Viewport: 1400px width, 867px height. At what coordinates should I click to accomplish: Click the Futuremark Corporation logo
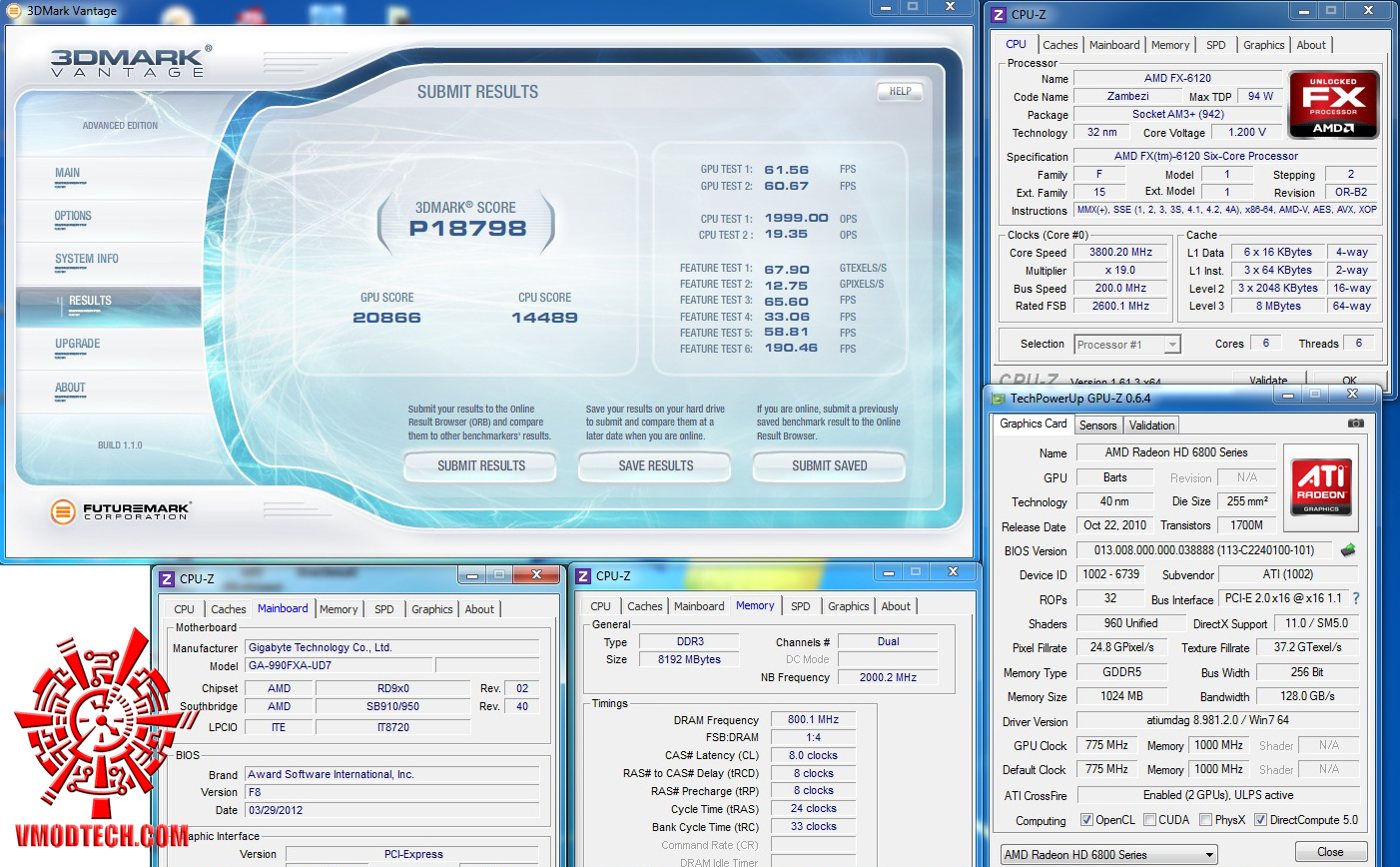(x=120, y=512)
